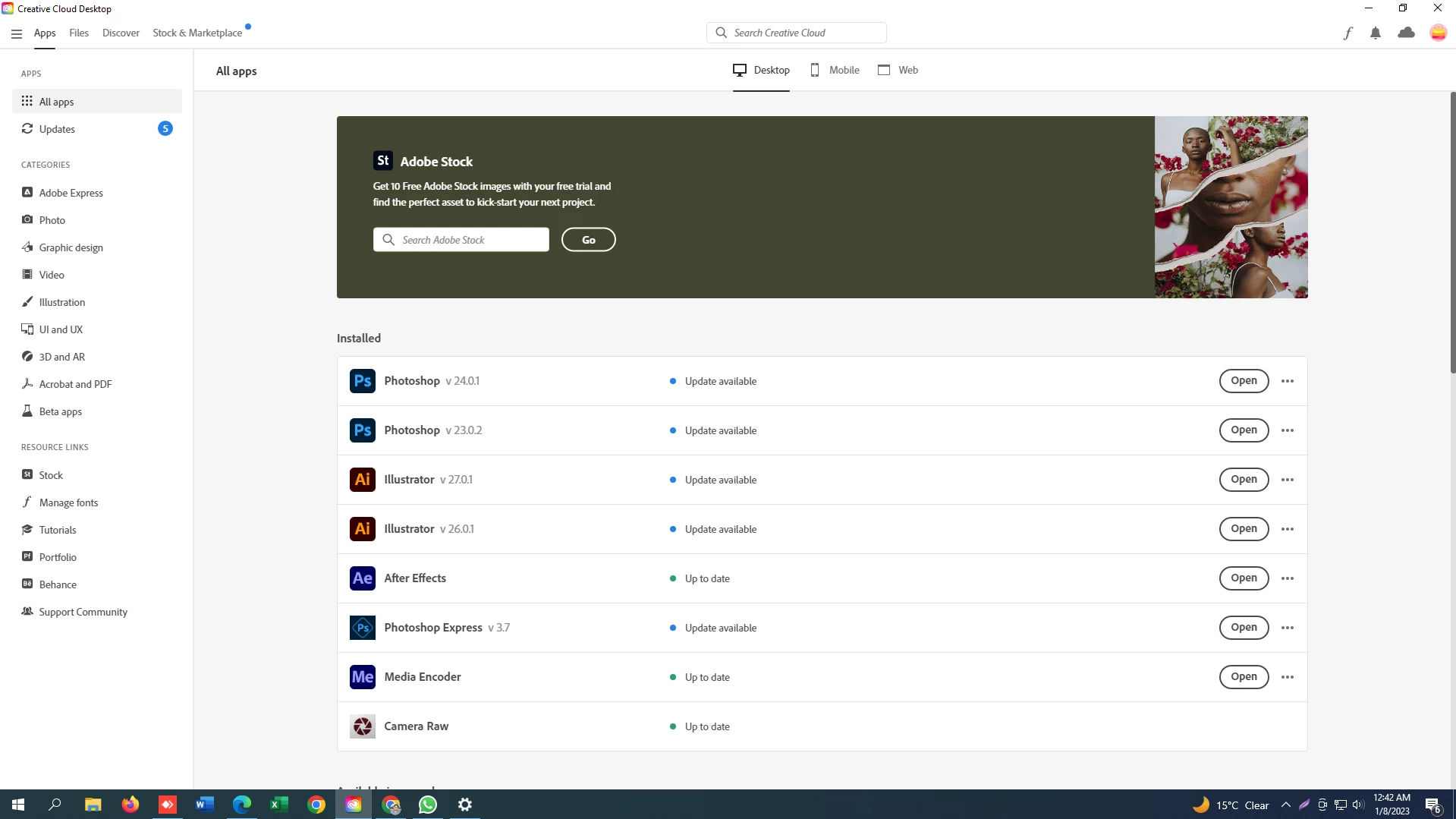The height and width of the screenshot is (819, 1456).
Task: Click the Adobe Stock banner photo
Action: pyautogui.click(x=1231, y=207)
